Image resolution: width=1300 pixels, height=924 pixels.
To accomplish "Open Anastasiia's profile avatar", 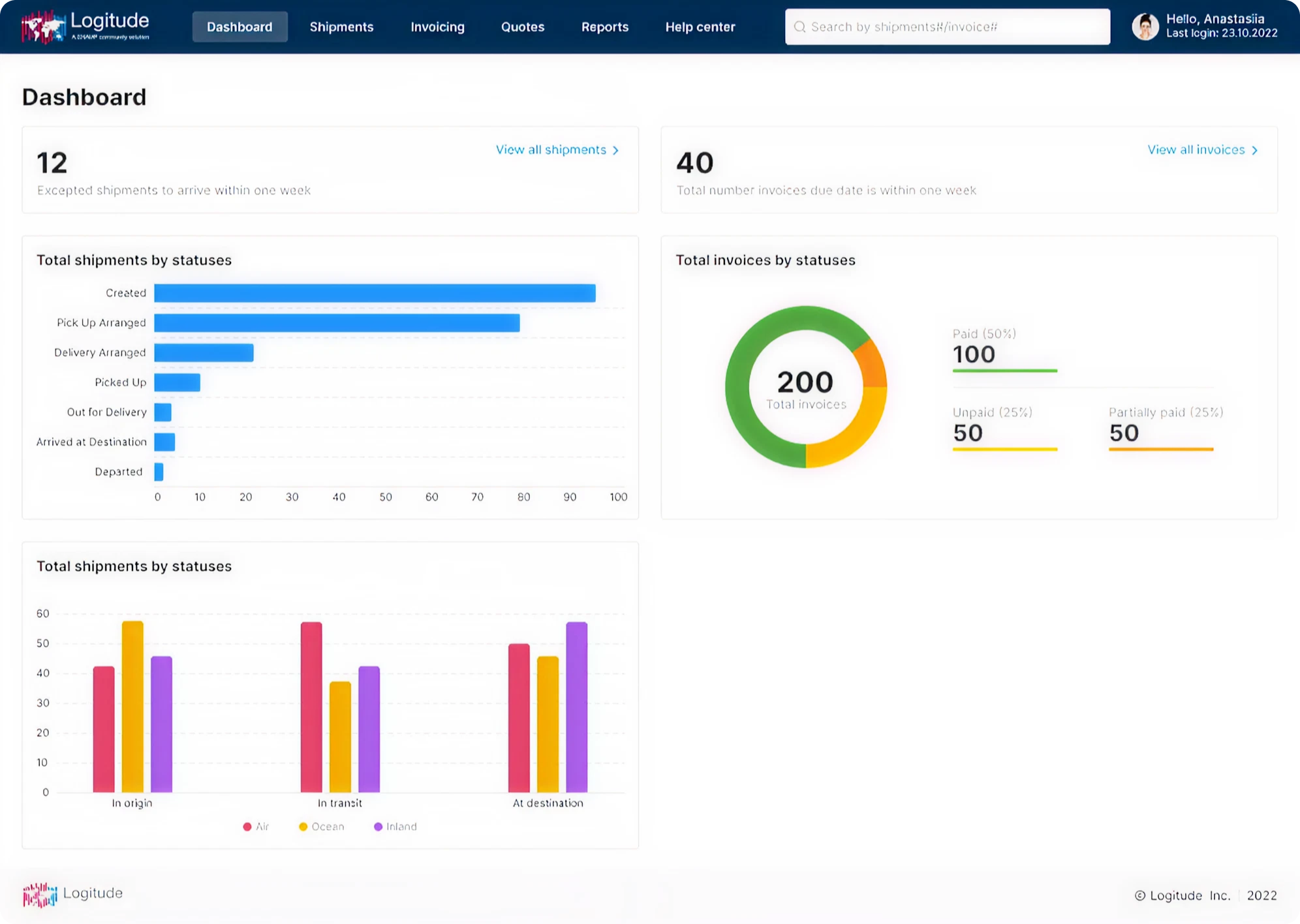I will click(1145, 27).
